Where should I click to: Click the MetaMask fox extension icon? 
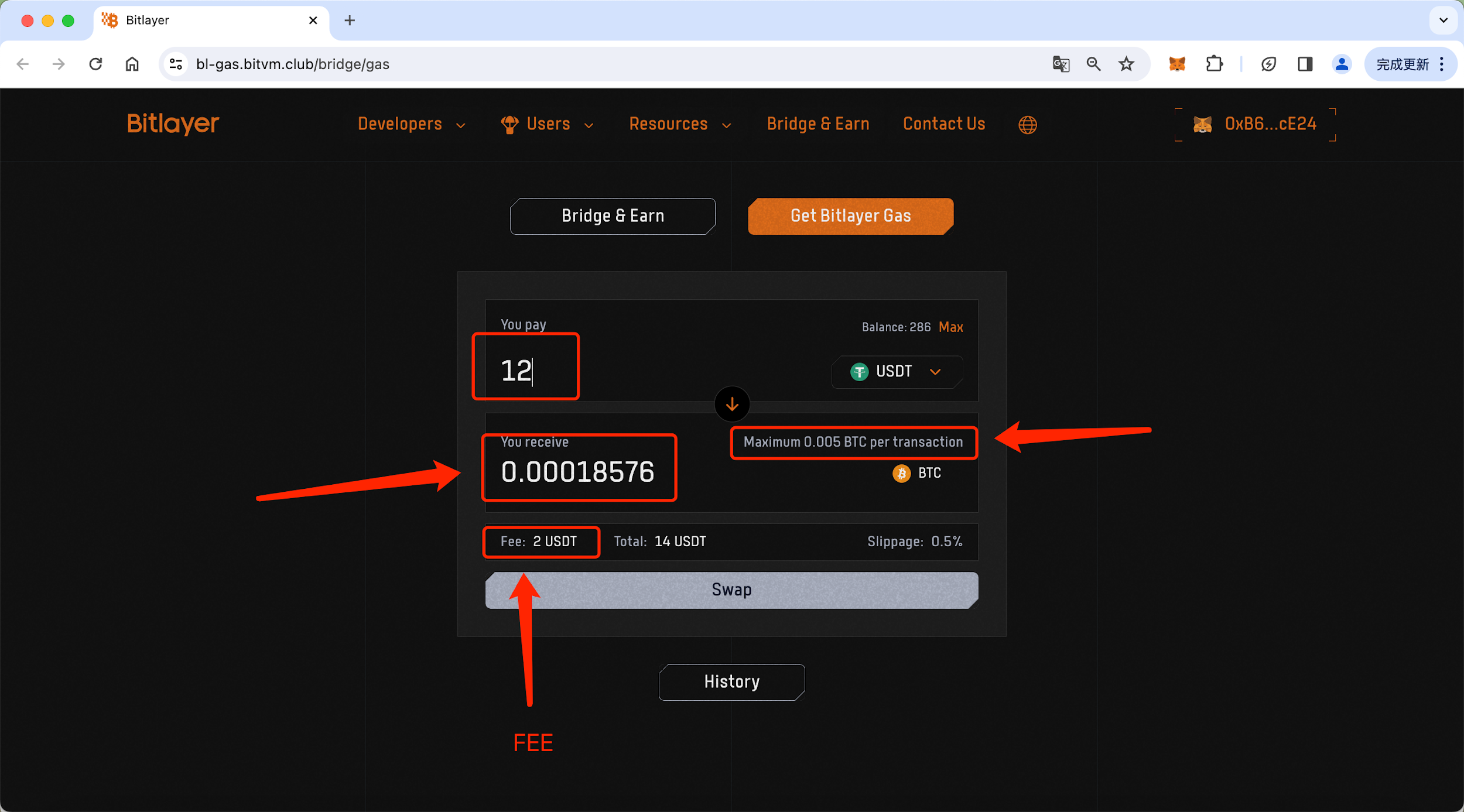coord(1176,64)
